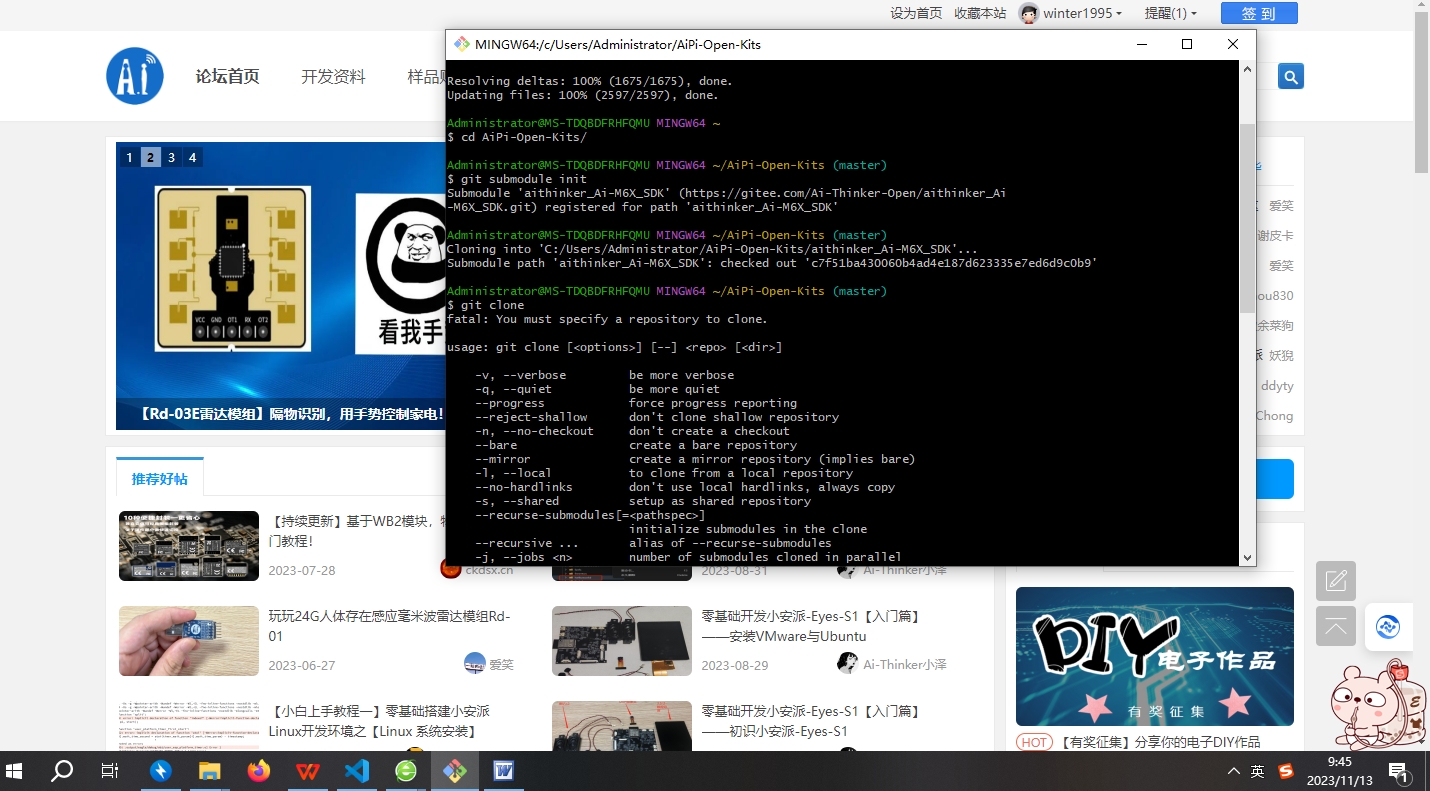Click the DIY电子作品 banner image

pos(1155,656)
